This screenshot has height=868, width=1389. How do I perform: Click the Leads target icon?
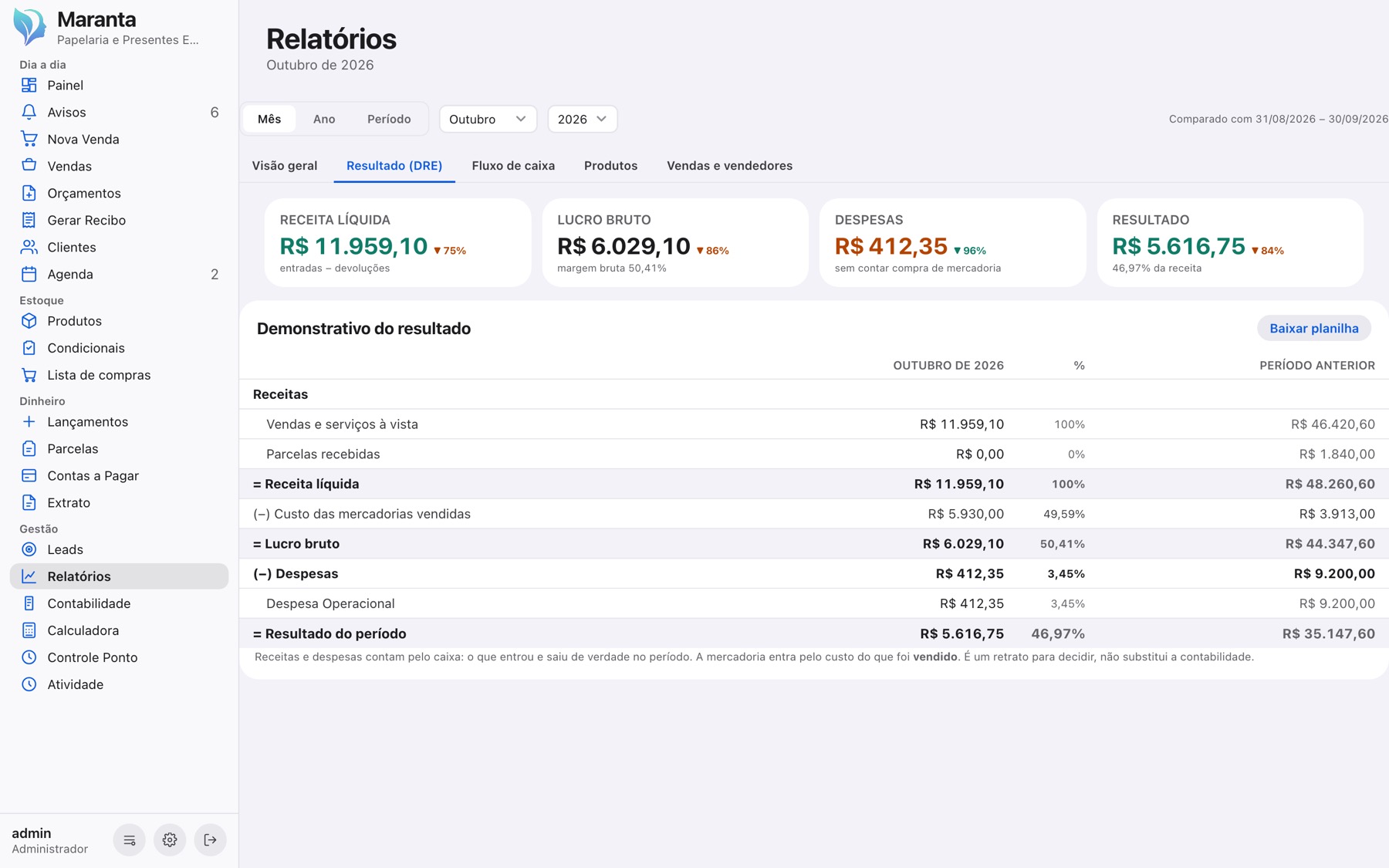29,549
